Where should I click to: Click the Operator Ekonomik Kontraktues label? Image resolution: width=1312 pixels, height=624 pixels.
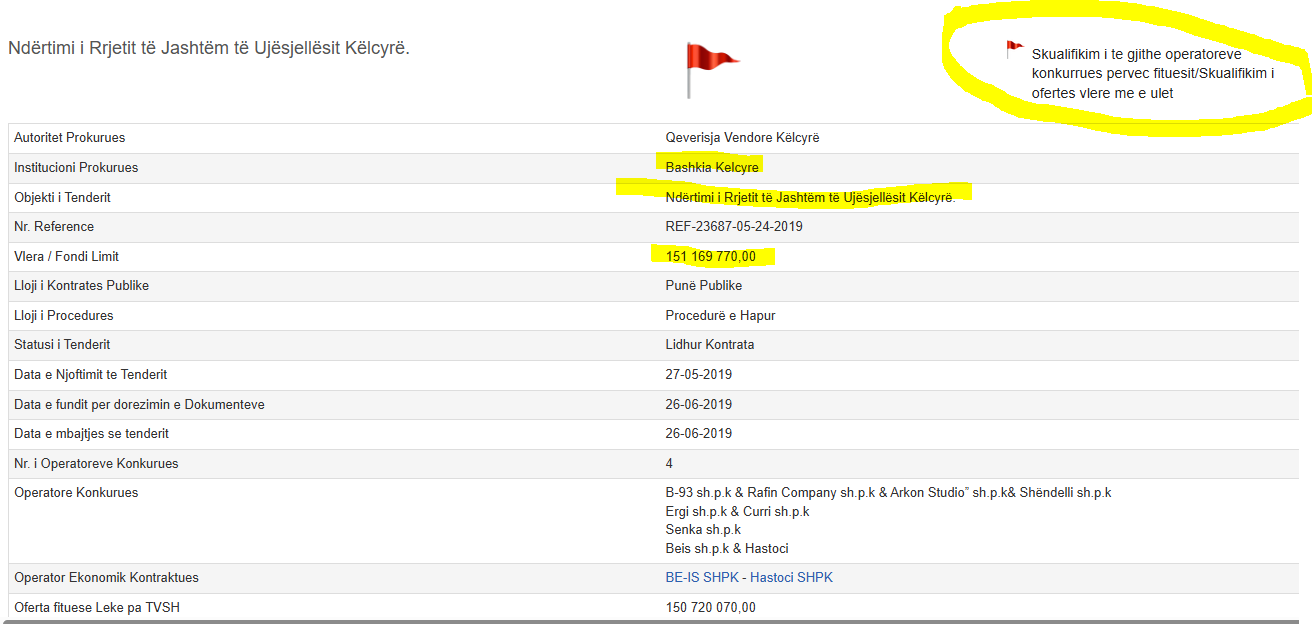[106, 578]
